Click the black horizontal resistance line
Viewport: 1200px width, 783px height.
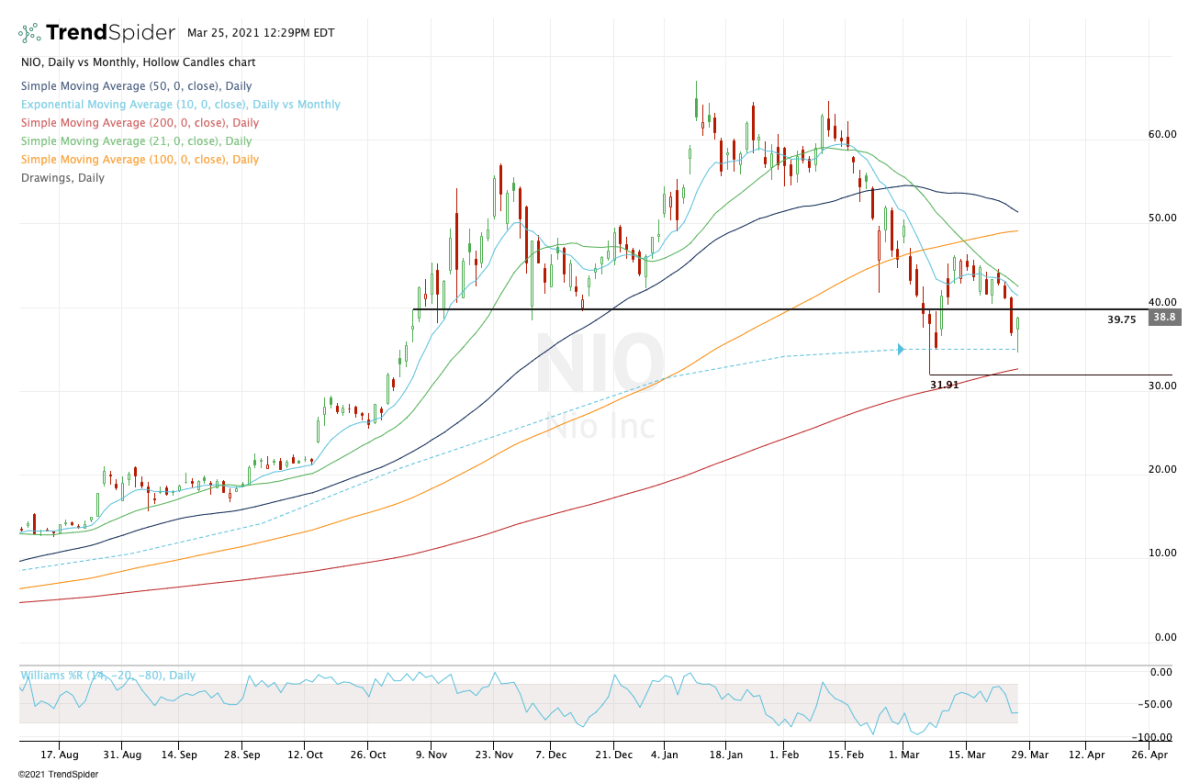(700, 310)
